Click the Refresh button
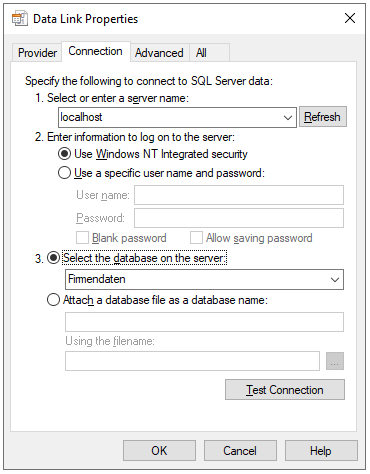Viewport: 370px width, 474px height. pos(323,117)
